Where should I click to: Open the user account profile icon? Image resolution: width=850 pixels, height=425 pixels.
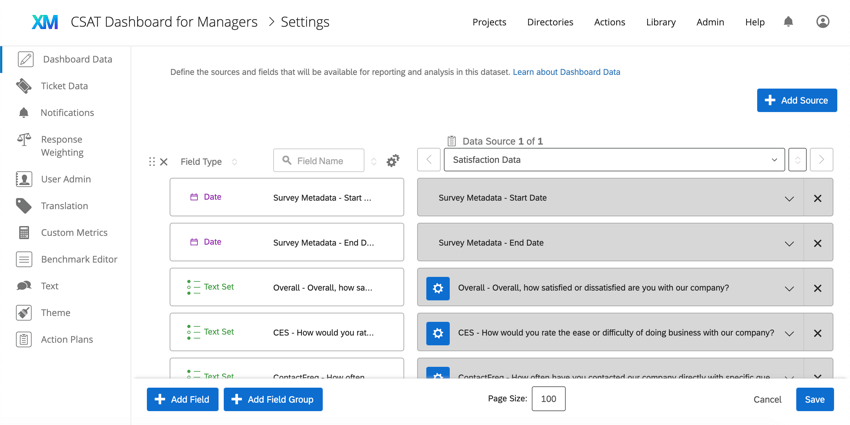coord(822,22)
